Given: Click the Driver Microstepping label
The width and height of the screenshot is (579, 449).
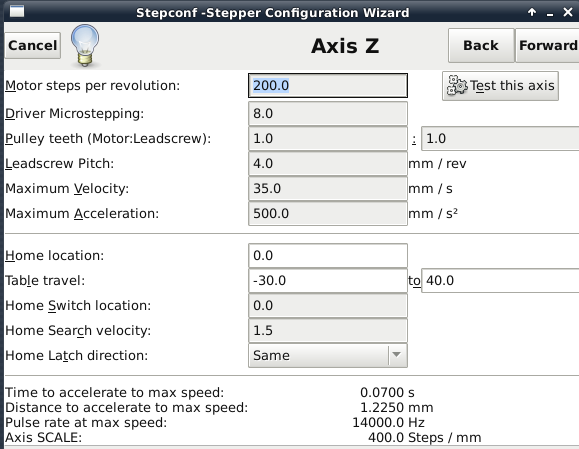Looking at the screenshot, I should (74, 113).
